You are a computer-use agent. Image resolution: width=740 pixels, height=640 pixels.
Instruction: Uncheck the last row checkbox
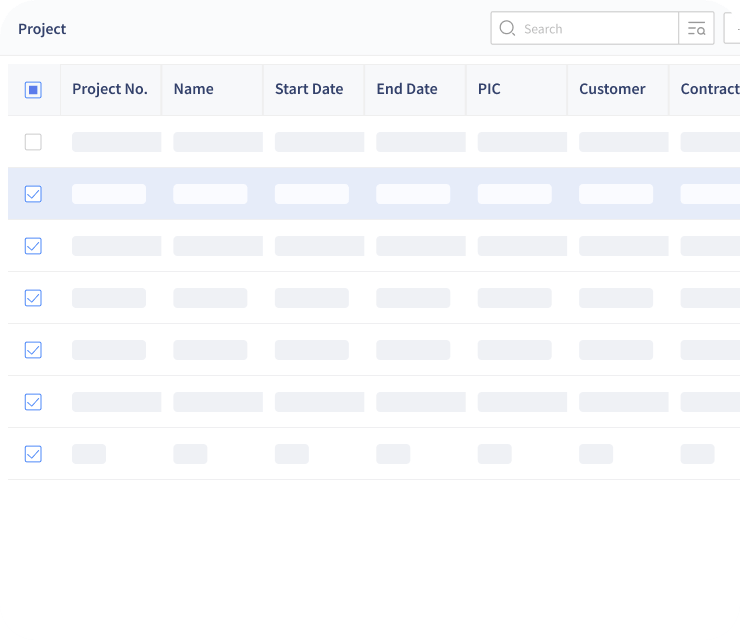click(x=33, y=454)
